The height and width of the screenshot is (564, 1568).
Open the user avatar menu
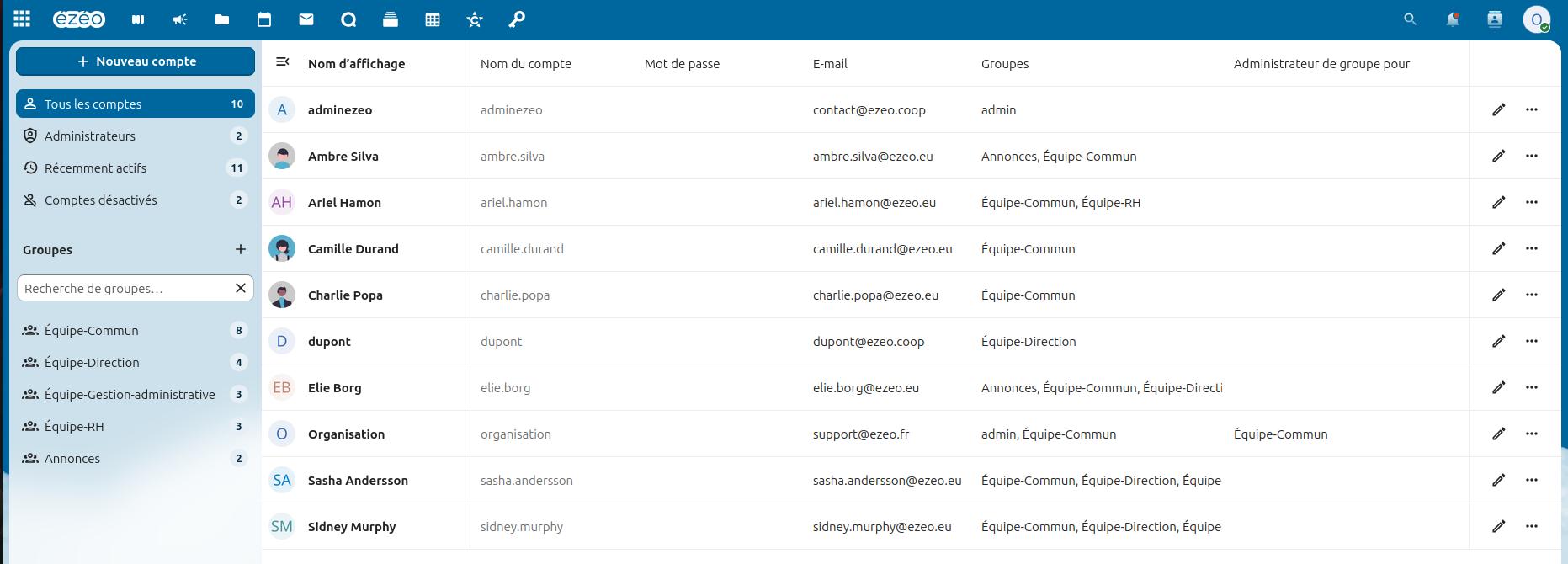click(1537, 19)
